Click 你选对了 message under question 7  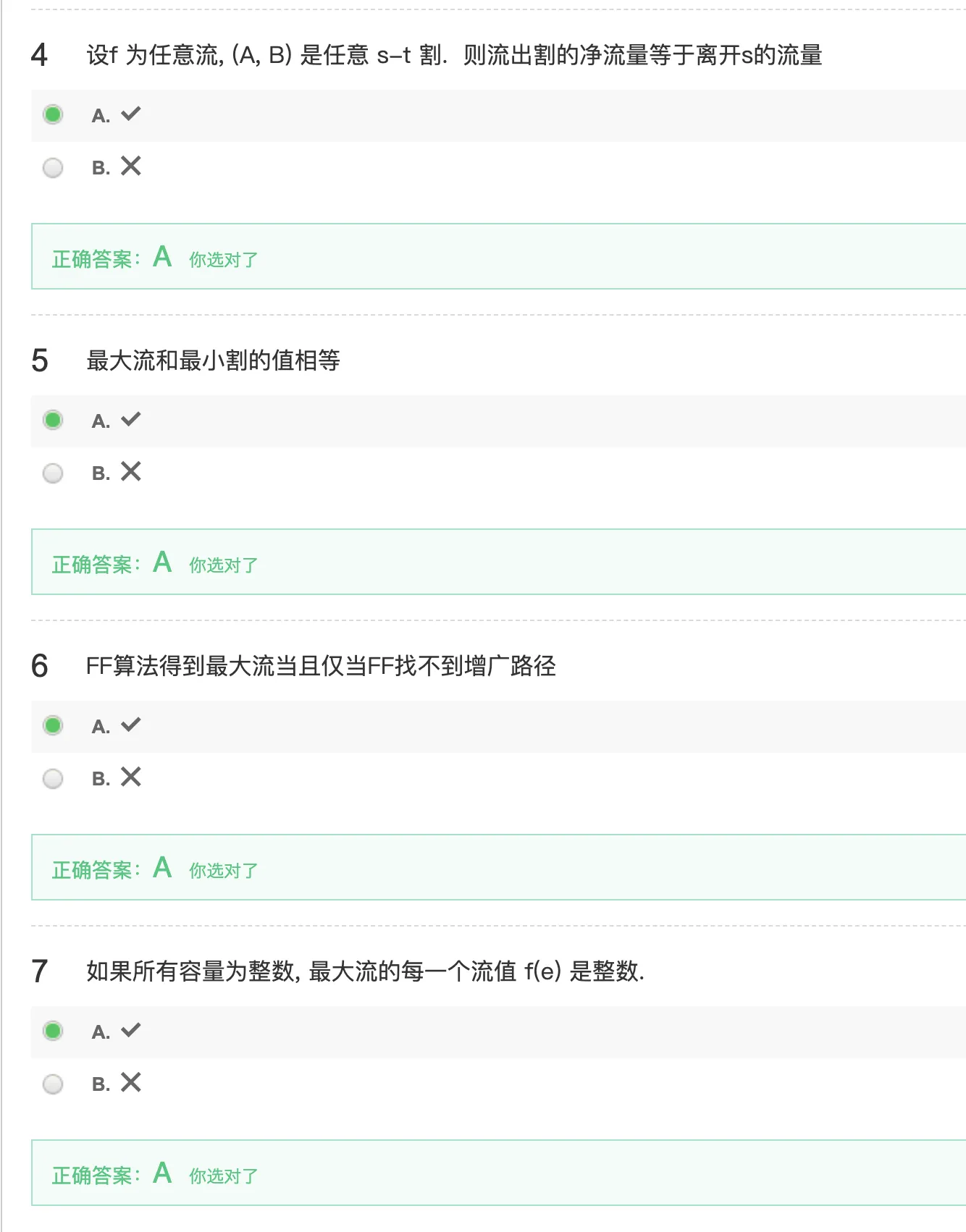[x=223, y=1176]
